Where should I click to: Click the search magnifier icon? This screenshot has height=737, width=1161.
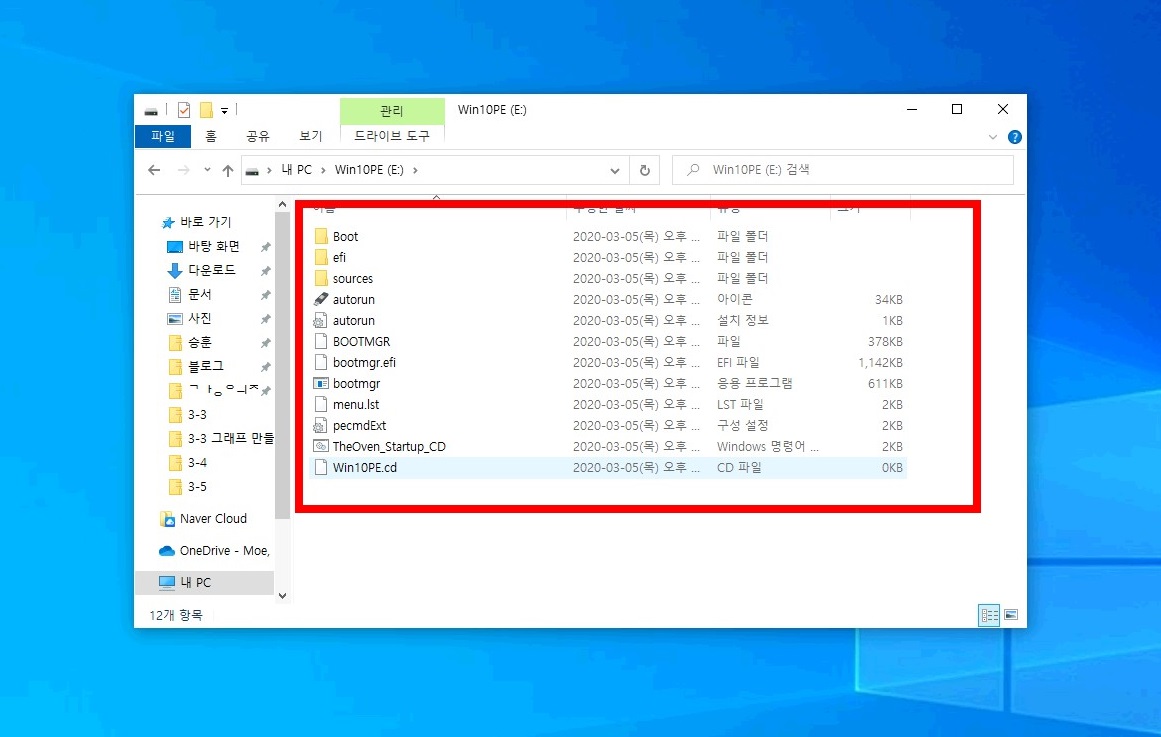click(x=693, y=170)
